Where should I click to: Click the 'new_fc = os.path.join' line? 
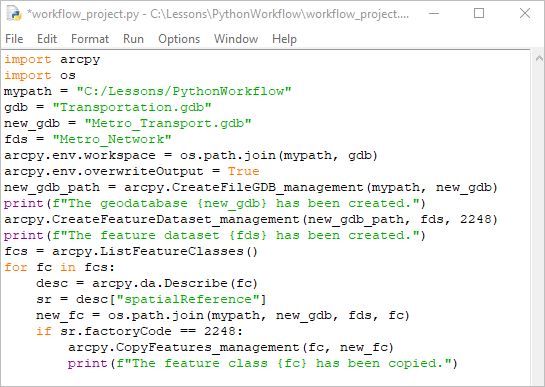pos(223,315)
